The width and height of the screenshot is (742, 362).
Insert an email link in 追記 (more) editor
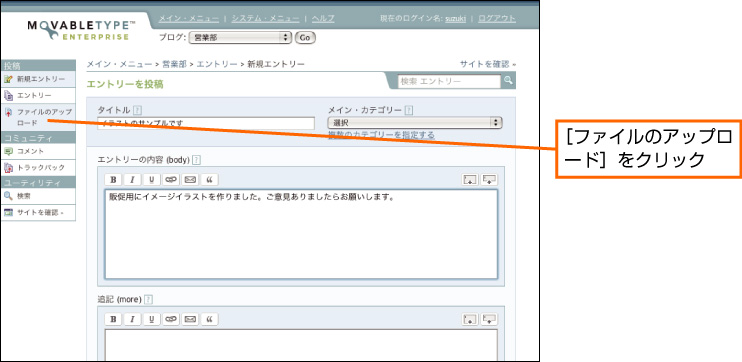[190, 319]
